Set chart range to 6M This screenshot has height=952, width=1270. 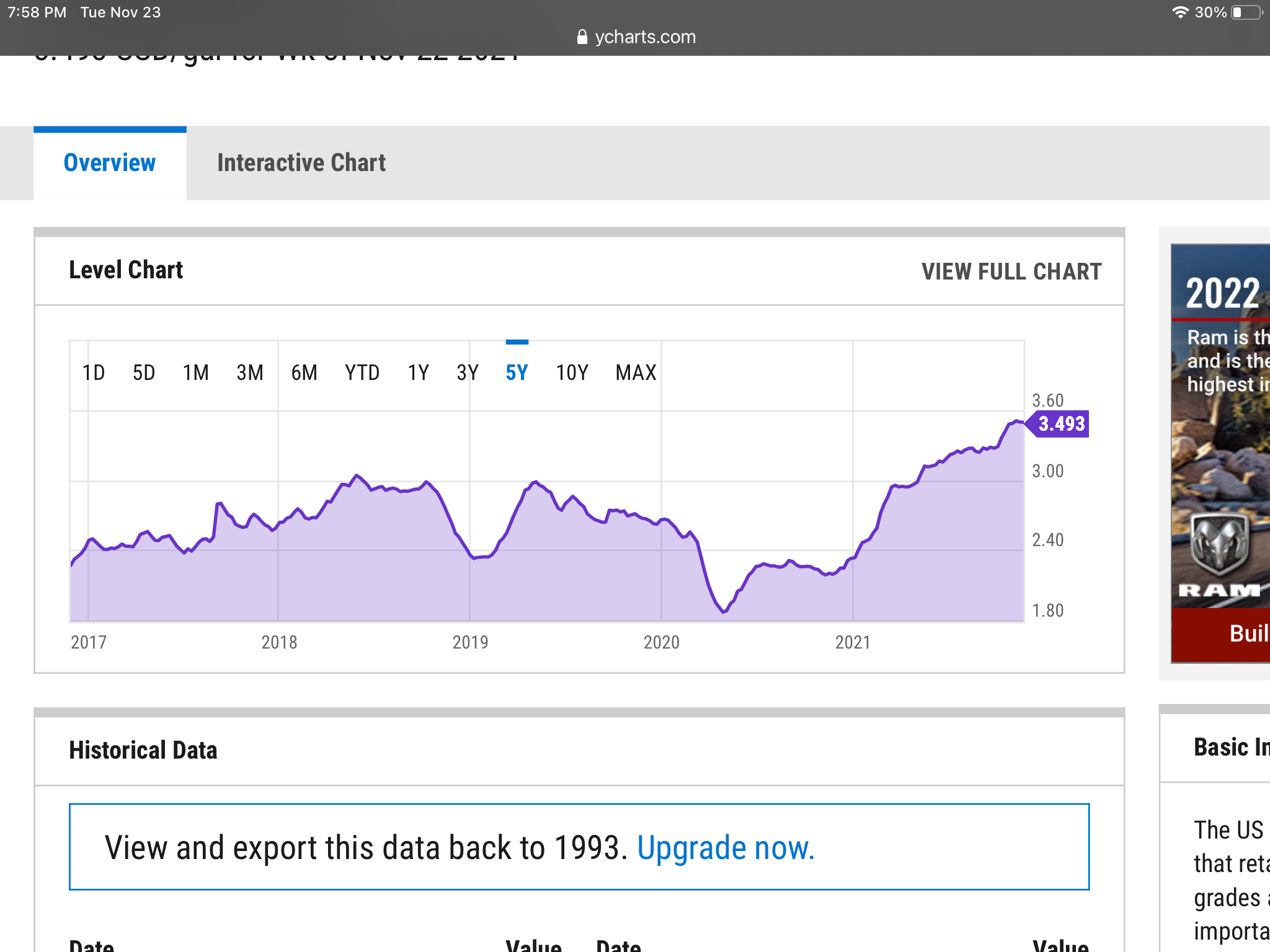pyautogui.click(x=304, y=372)
